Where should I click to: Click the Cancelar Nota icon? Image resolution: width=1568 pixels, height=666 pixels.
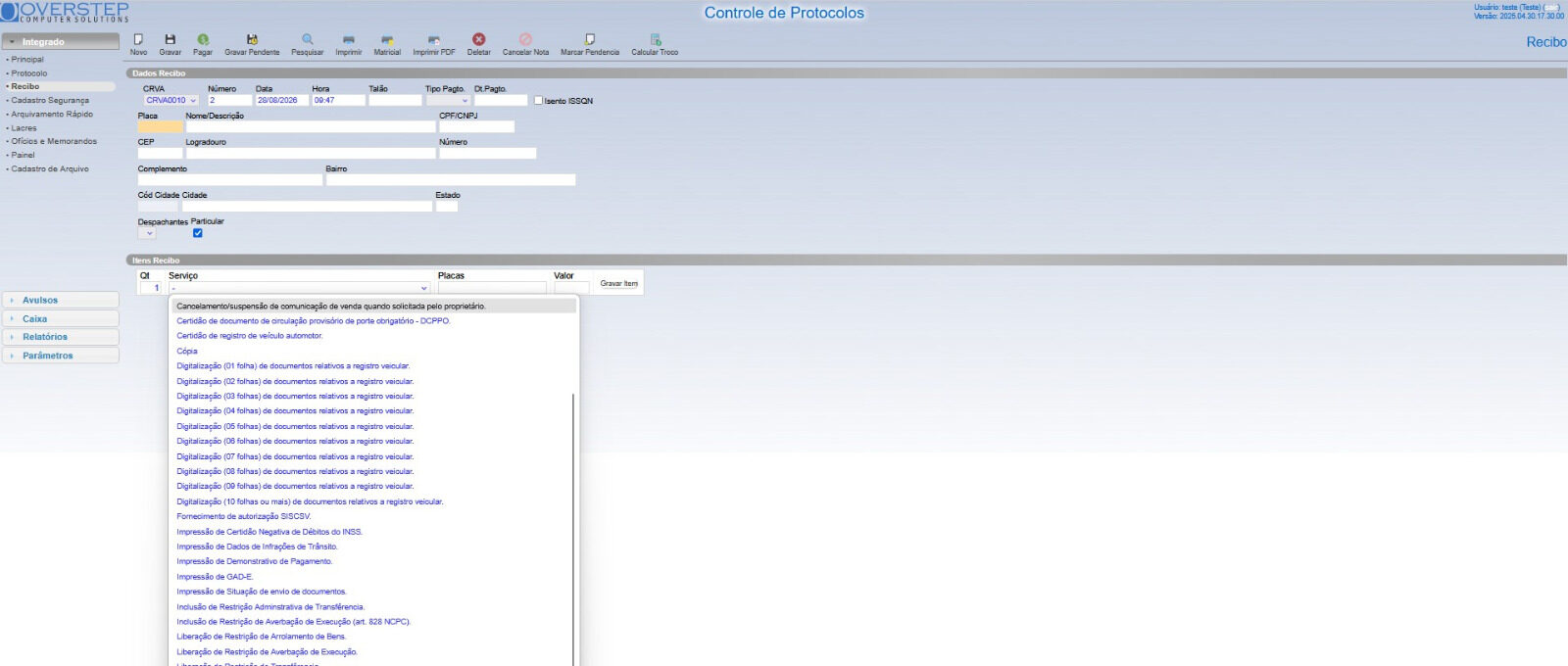coord(525,39)
